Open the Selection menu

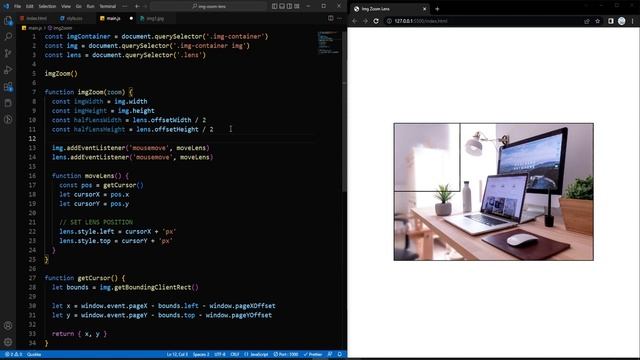(47, 6)
